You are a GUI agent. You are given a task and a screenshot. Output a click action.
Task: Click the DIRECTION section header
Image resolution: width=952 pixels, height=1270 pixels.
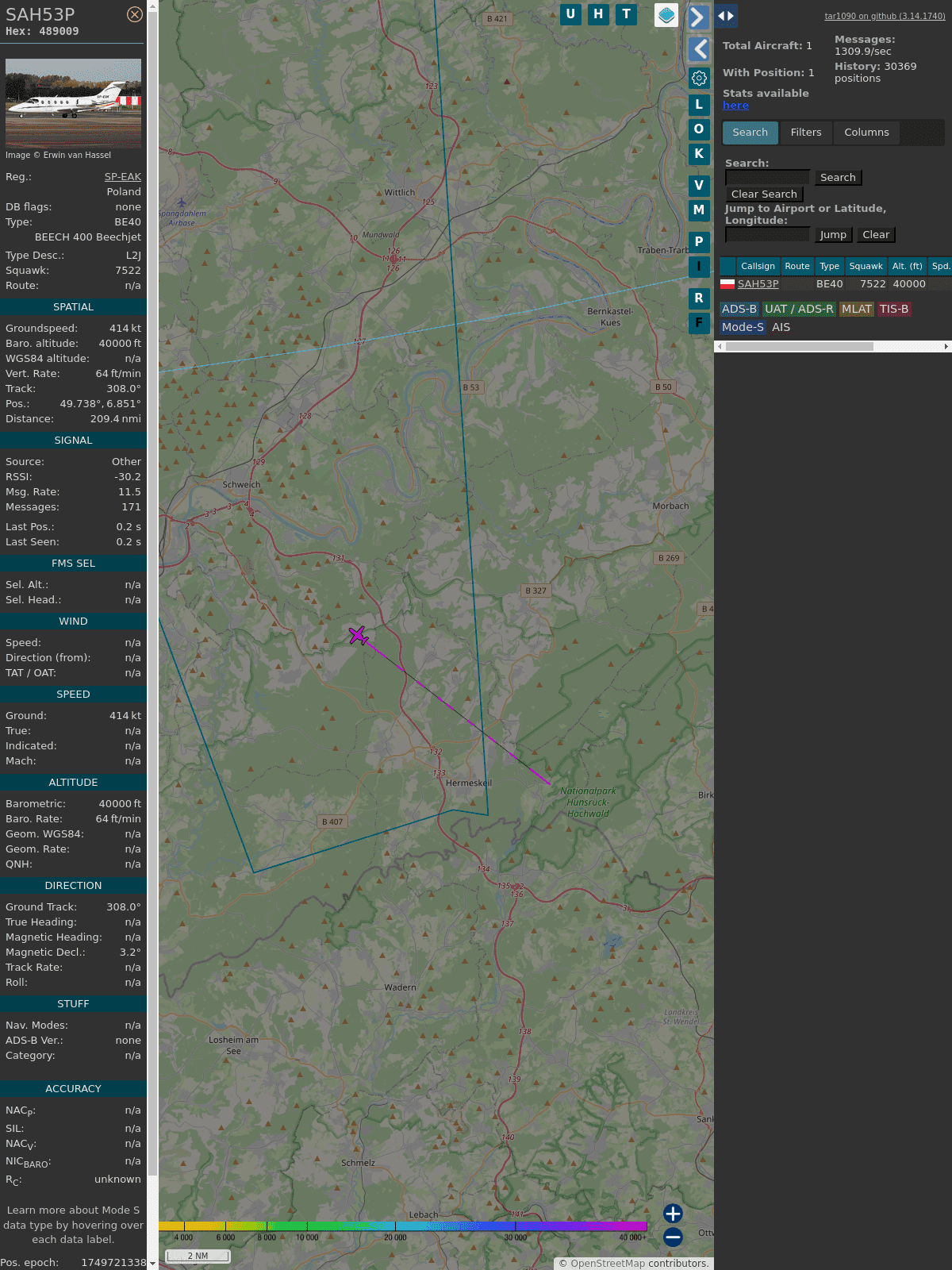(x=73, y=886)
